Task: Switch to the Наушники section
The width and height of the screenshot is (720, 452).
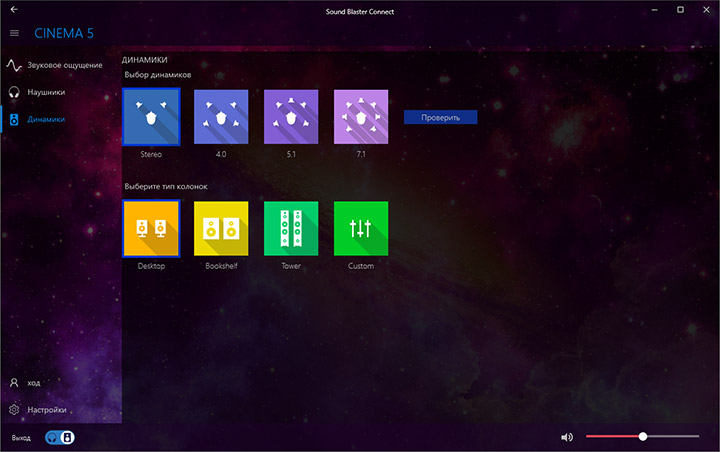Action: (61, 92)
